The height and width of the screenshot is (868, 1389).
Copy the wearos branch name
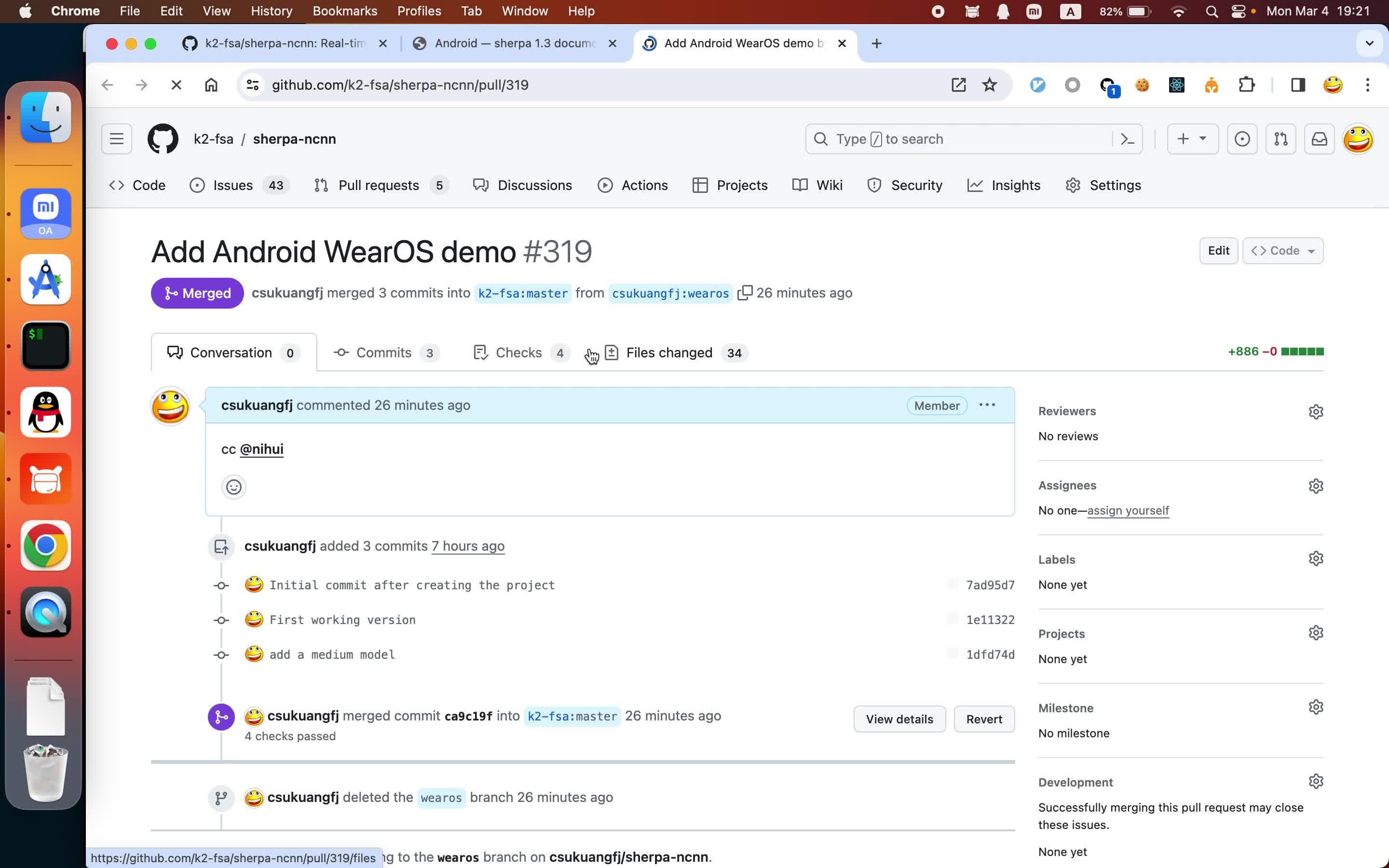click(x=745, y=293)
